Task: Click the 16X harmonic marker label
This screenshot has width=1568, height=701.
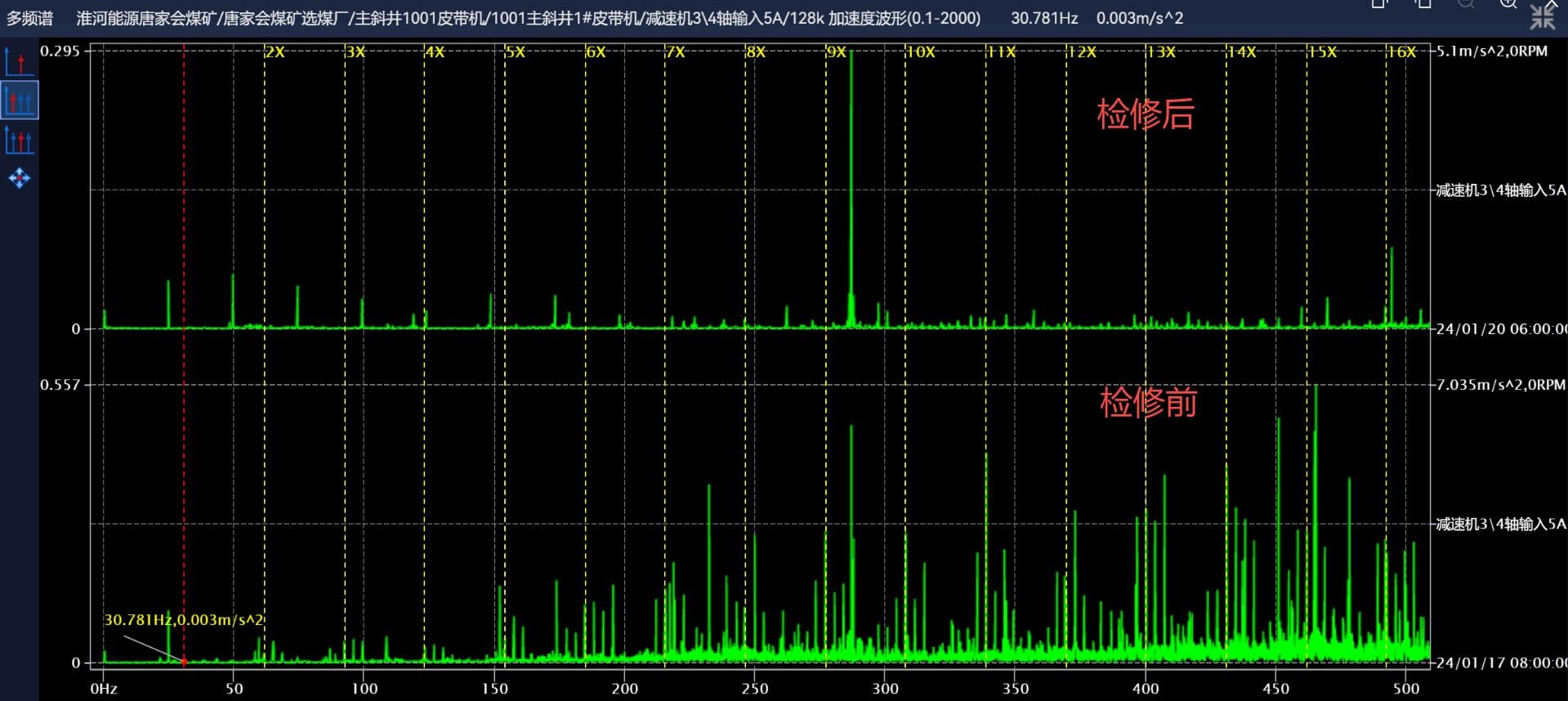Action: pos(1401,52)
